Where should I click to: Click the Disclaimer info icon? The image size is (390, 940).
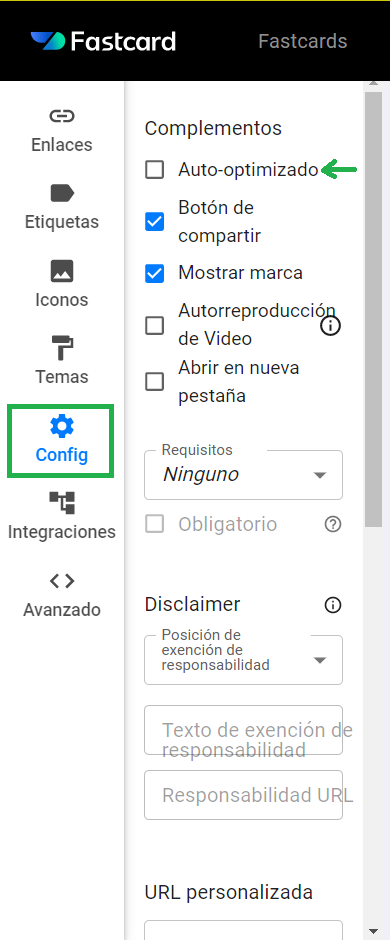pos(332,605)
